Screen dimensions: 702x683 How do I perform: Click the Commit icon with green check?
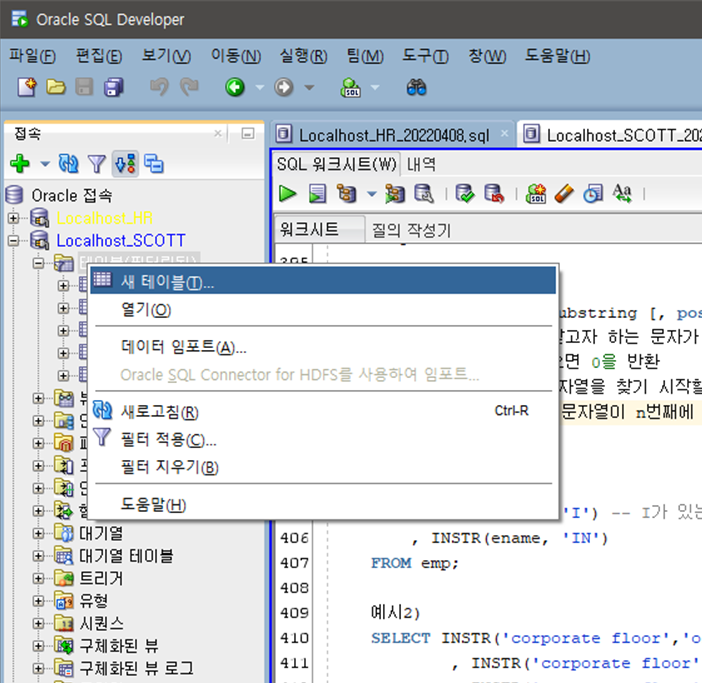pyautogui.click(x=465, y=194)
